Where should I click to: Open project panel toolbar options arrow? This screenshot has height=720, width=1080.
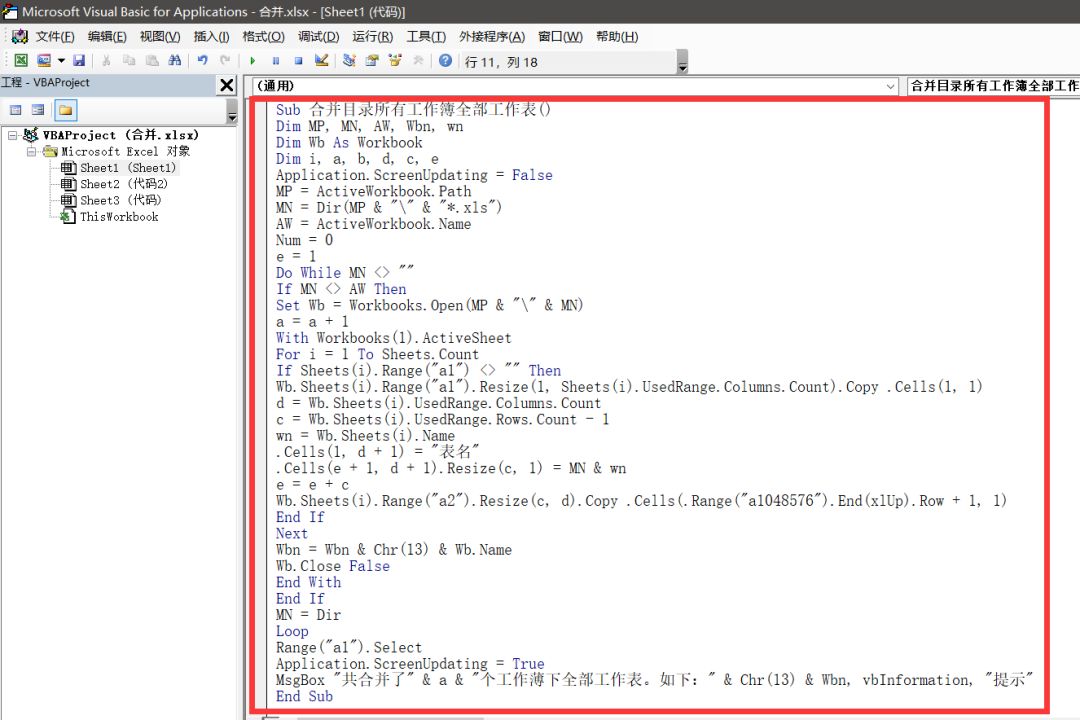(x=232, y=110)
